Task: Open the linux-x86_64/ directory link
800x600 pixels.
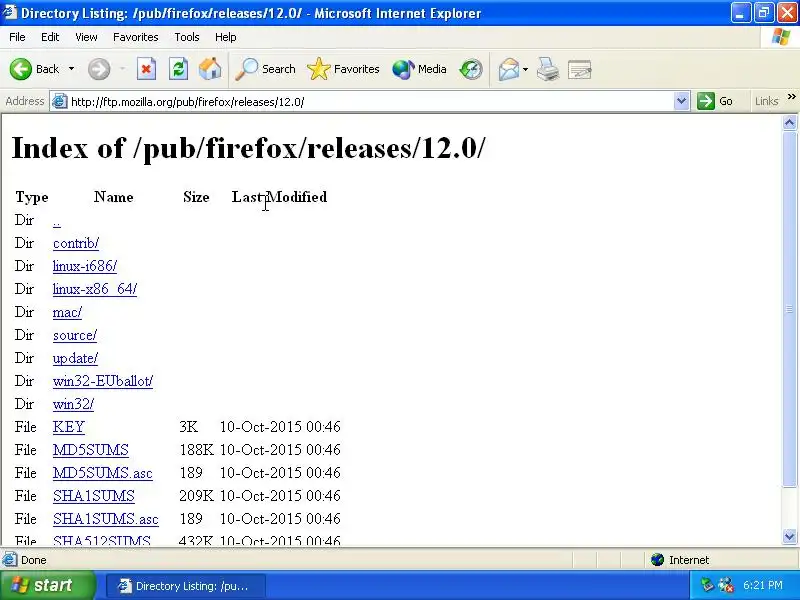Action: pyautogui.click(x=95, y=289)
